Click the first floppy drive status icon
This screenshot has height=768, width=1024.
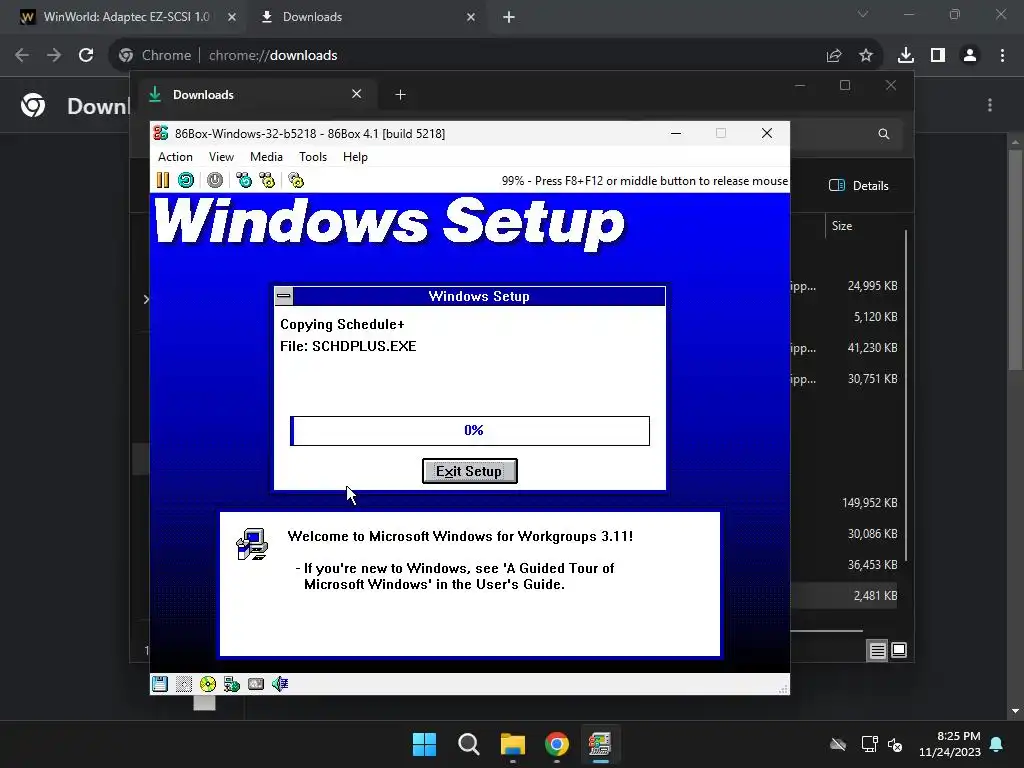[x=160, y=684]
